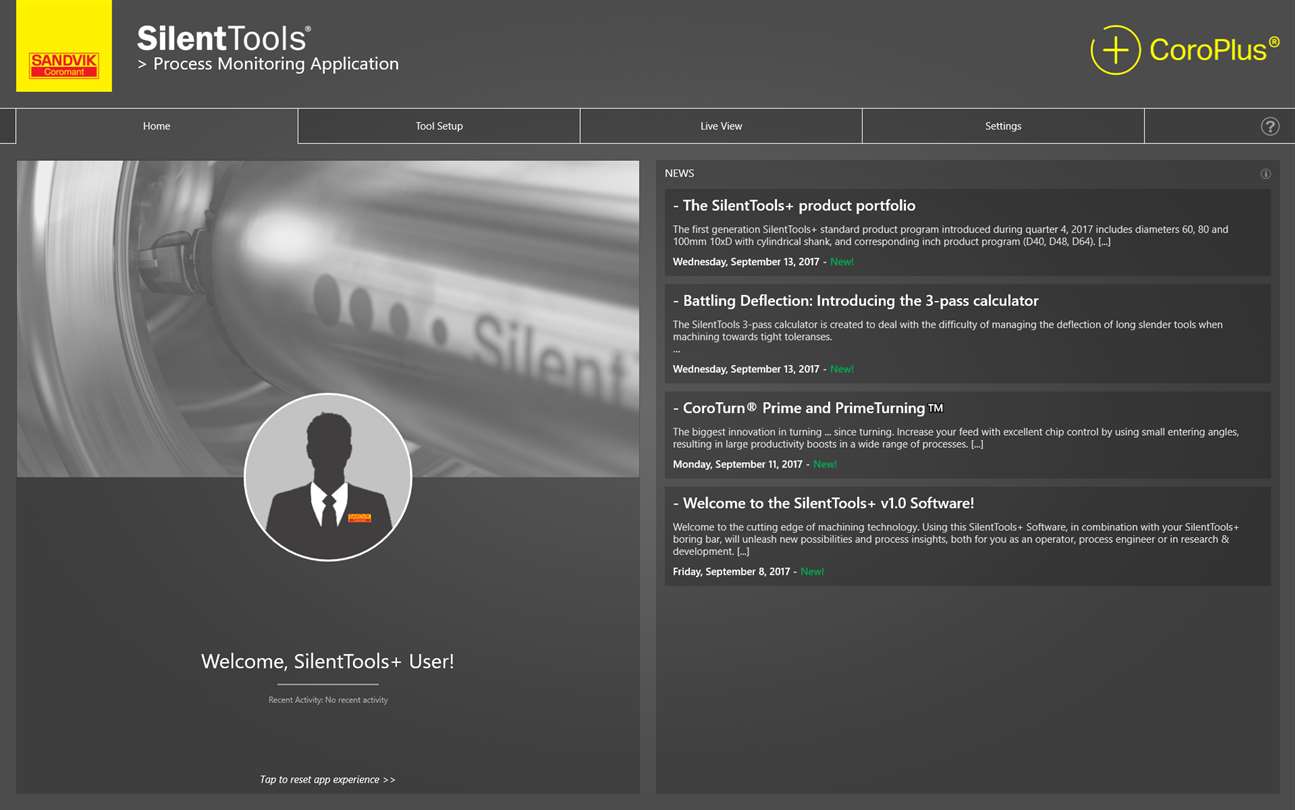The width and height of the screenshot is (1295, 810).
Task: Open help via the question mark icon
Action: 1270,126
